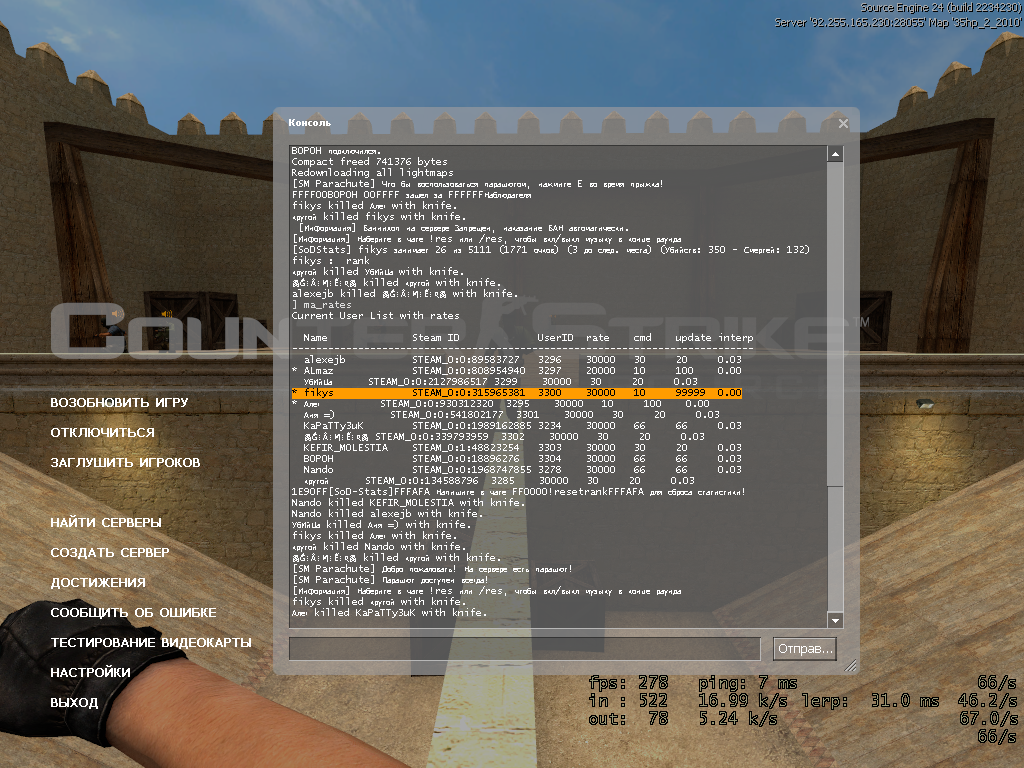Click Steam ID STEAM_0:0:89583727
This screenshot has width=1024, height=768.
466,359
